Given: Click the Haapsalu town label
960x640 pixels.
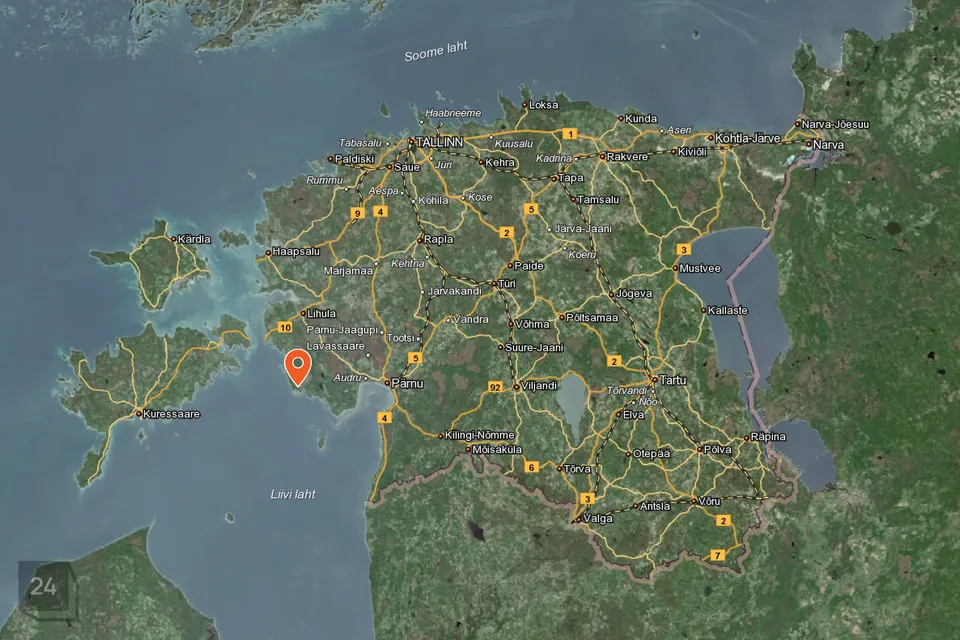Looking at the screenshot, I should coord(294,252).
